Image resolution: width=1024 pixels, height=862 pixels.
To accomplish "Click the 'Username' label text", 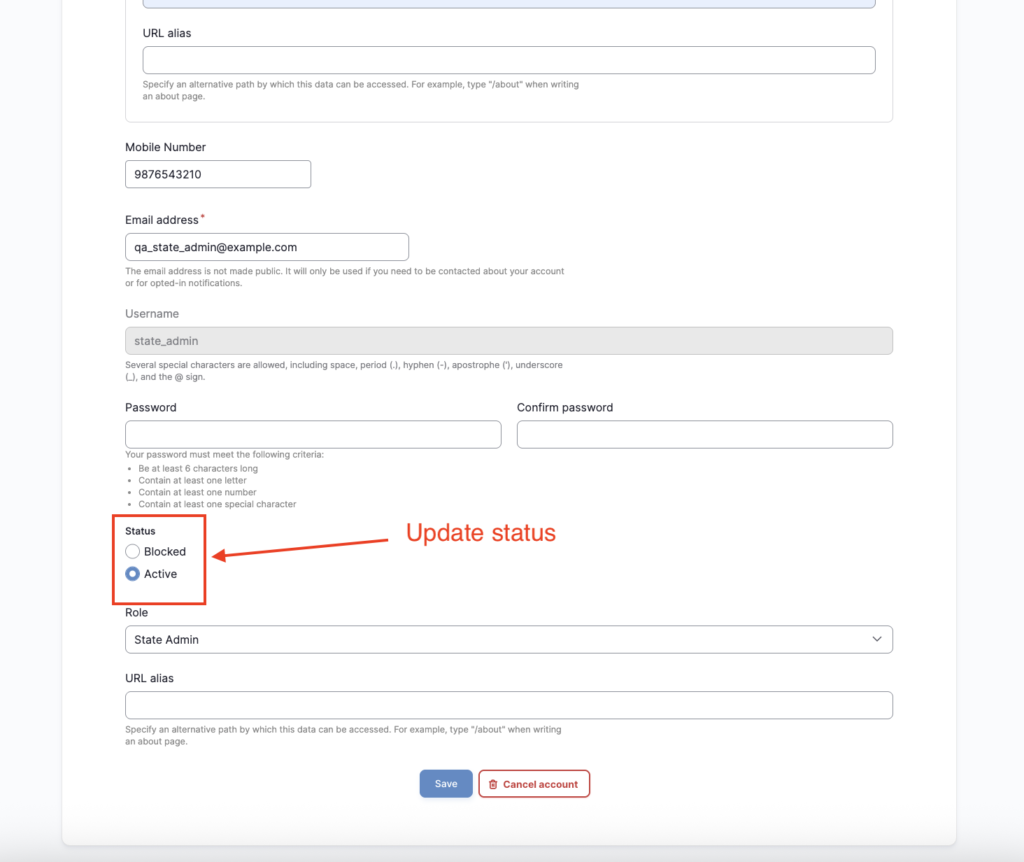I will click(152, 314).
